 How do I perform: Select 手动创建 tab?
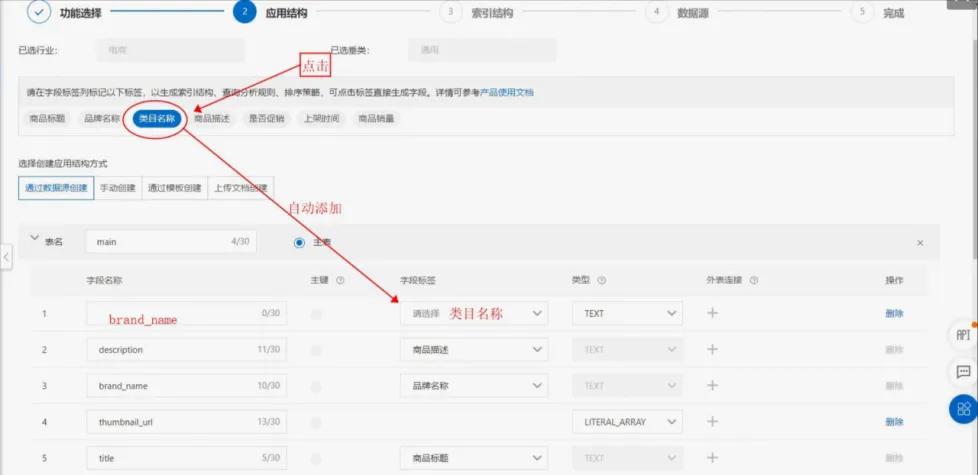coord(118,188)
